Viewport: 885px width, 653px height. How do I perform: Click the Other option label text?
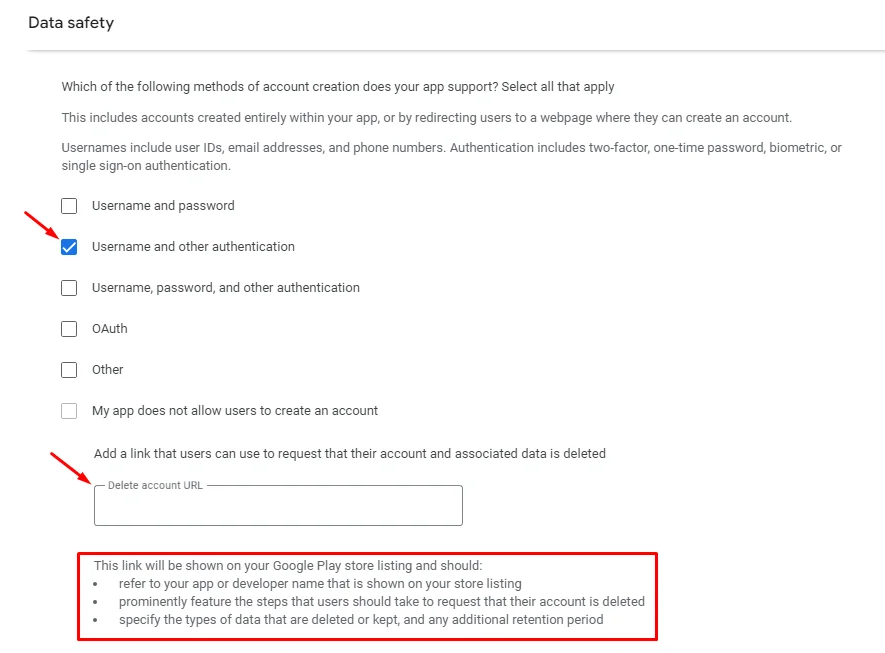pyautogui.click(x=107, y=370)
